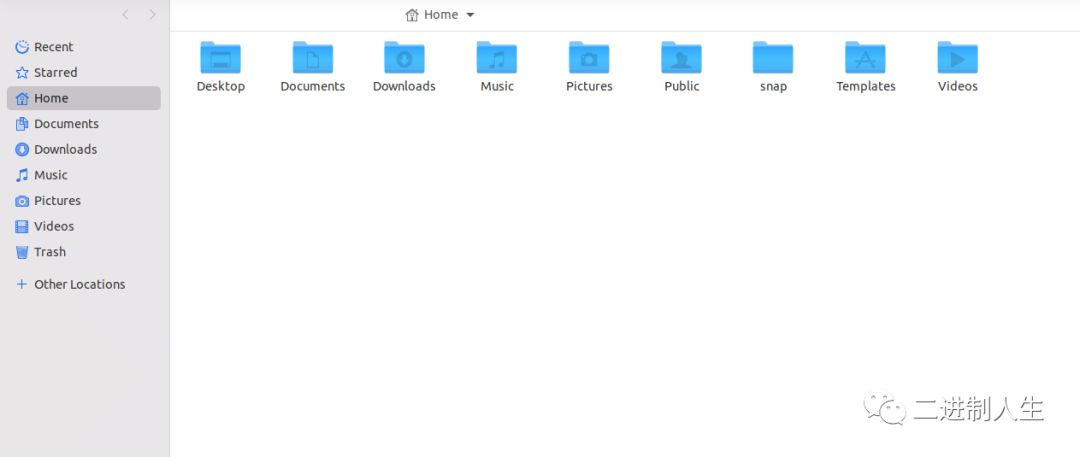Viewport: 1080px width, 457px height.
Task: Open the Documents folder icon
Action: pyautogui.click(x=312, y=58)
